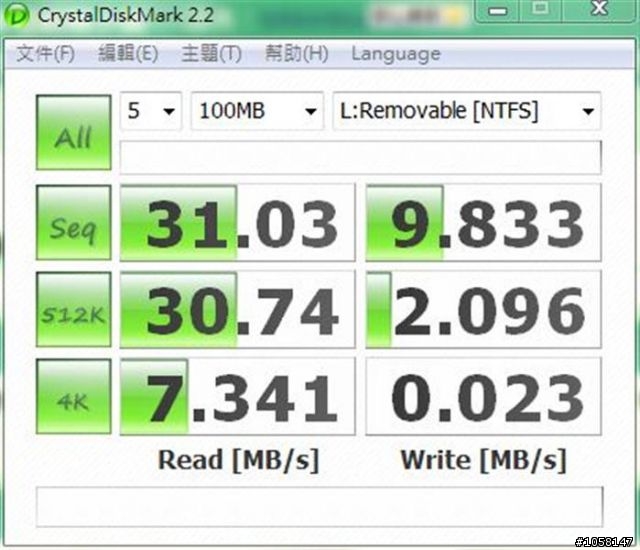The width and height of the screenshot is (640, 550).
Task: Click the Read [MB/s] column label
Action: [238, 461]
